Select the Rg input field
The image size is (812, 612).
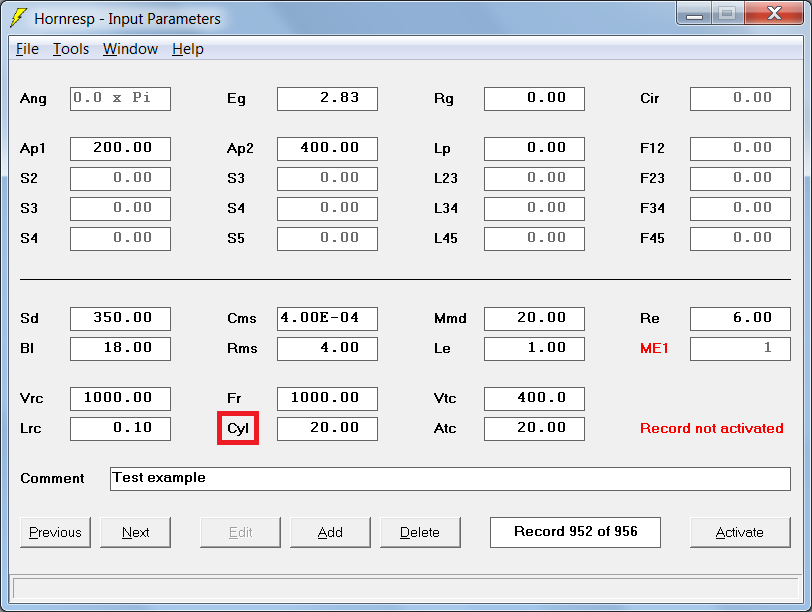tap(534, 98)
